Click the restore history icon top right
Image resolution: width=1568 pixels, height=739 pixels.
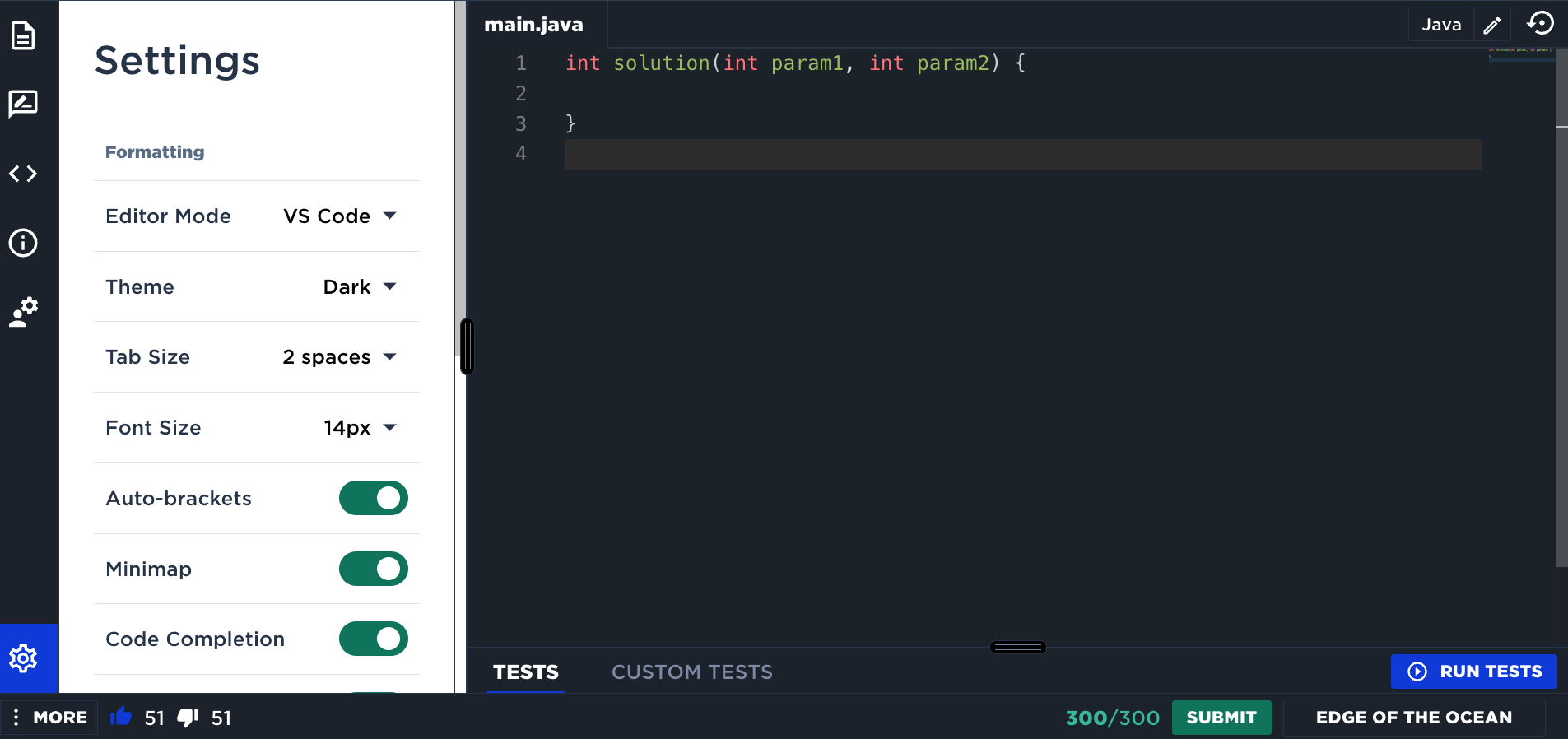pos(1540,24)
